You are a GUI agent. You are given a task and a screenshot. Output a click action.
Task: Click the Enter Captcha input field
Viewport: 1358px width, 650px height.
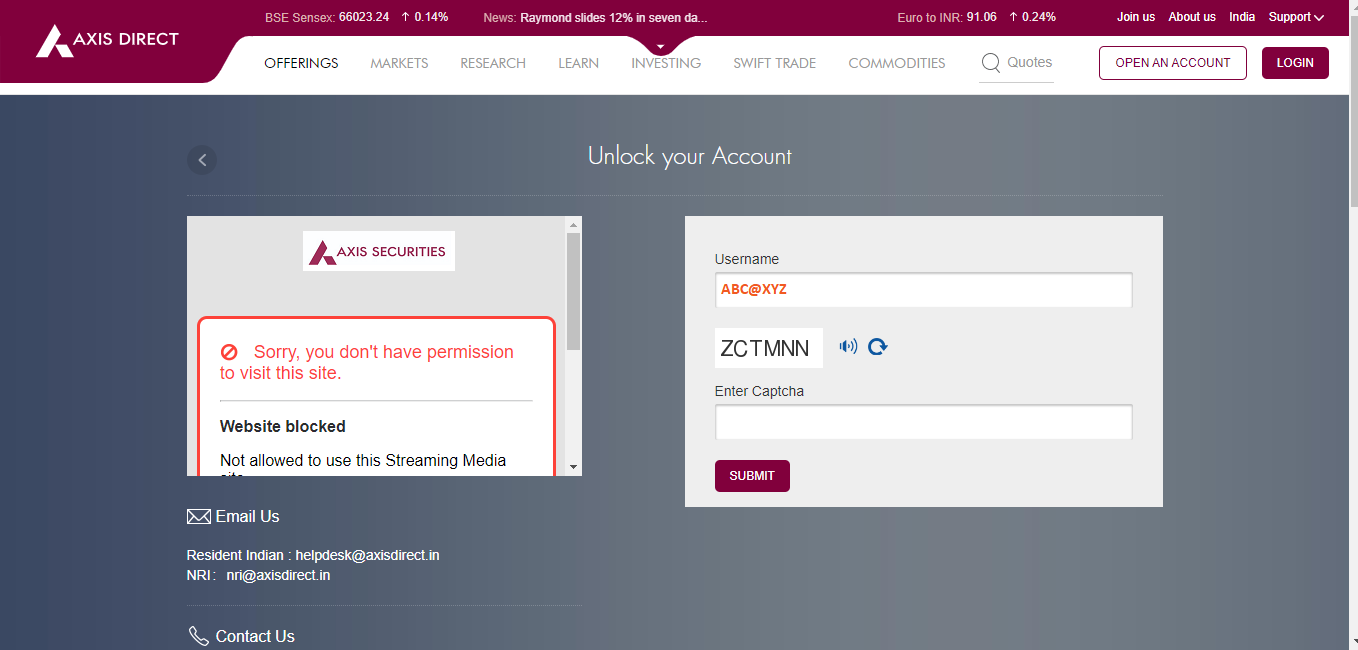pyautogui.click(x=923, y=422)
